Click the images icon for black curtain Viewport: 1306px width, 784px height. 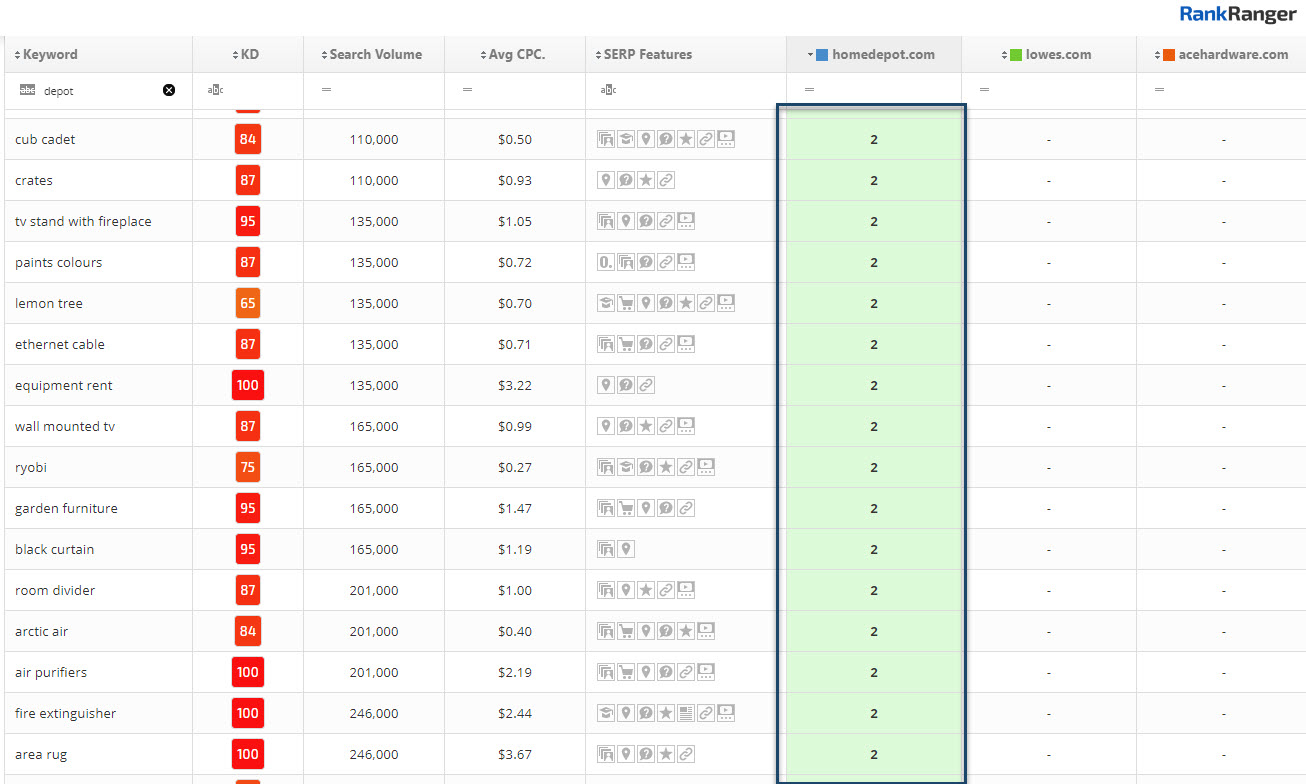(x=606, y=549)
